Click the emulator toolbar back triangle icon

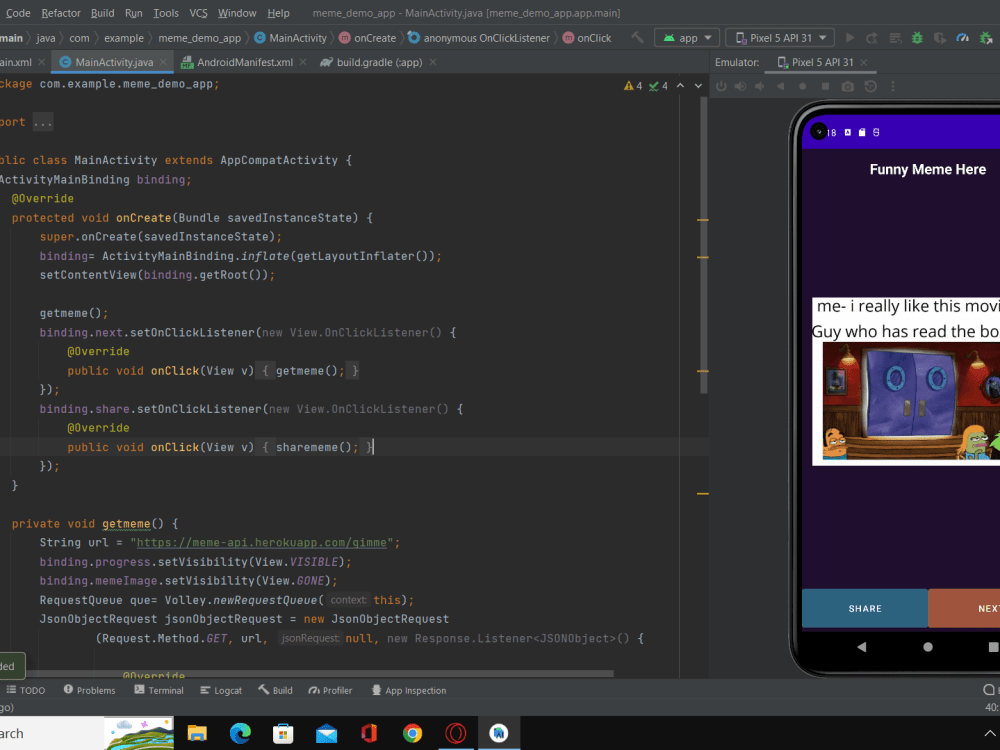[x=781, y=86]
